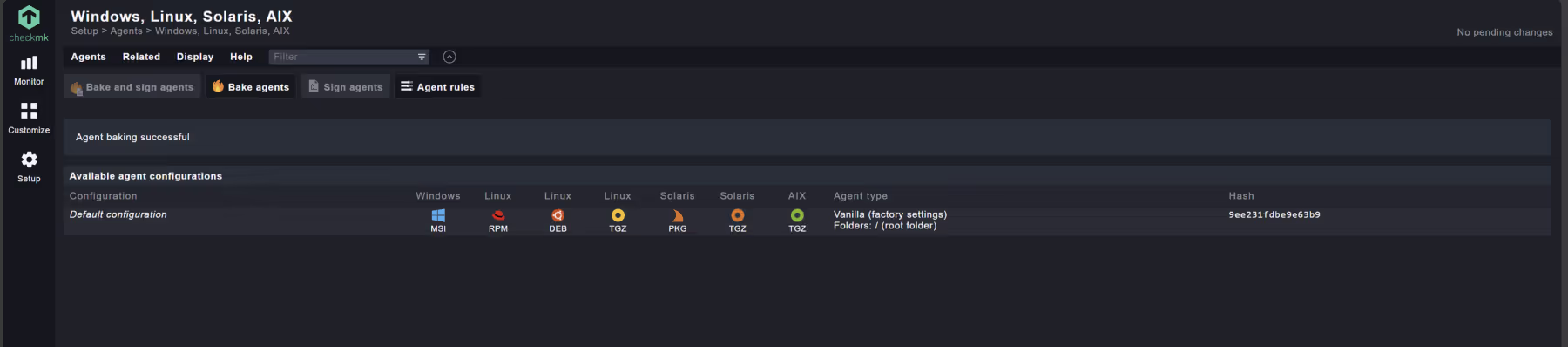Viewport: 1568px width, 347px height.
Task: Download the AIX TGZ agent package
Action: click(797, 221)
